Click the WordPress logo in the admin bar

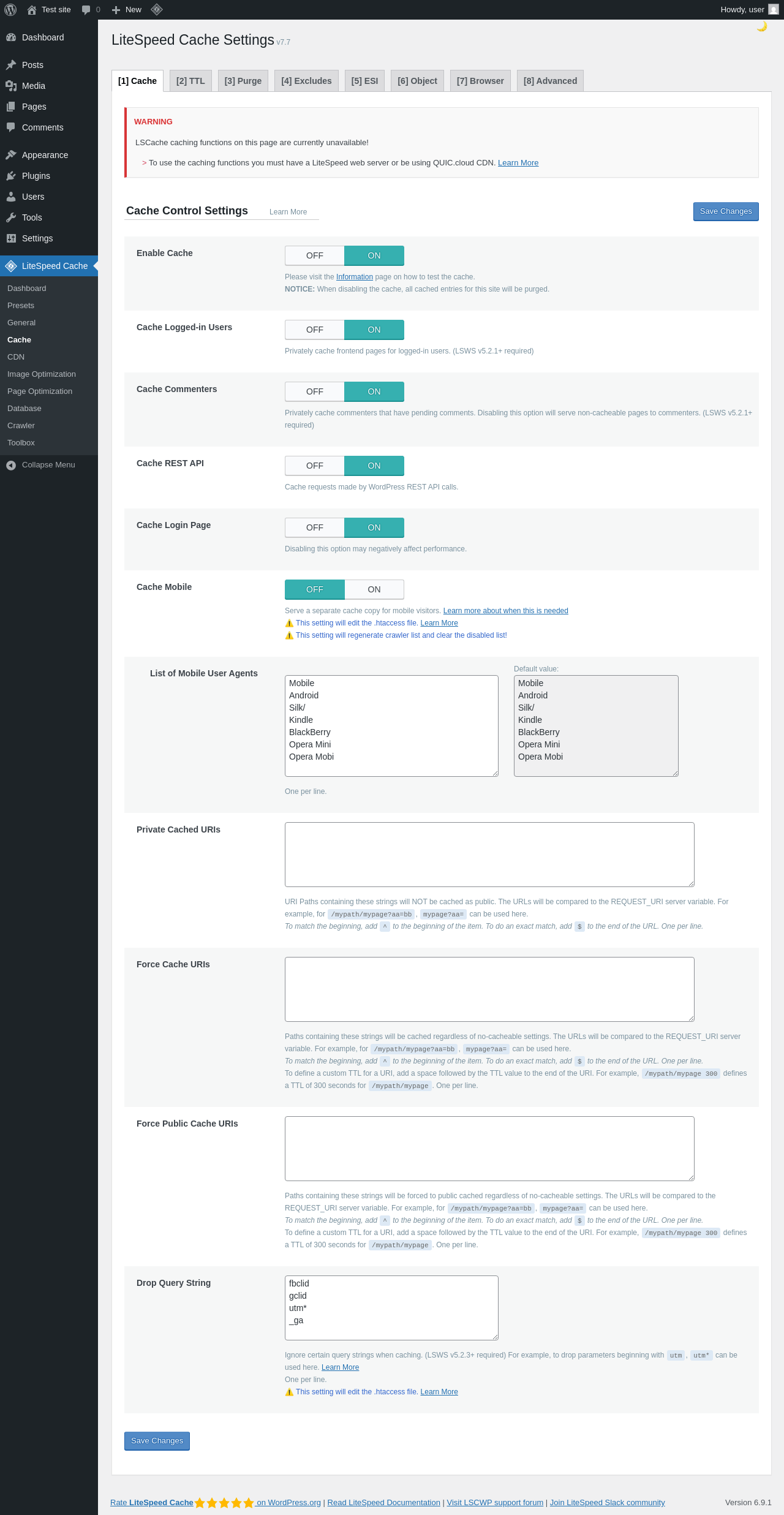click(10, 10)
